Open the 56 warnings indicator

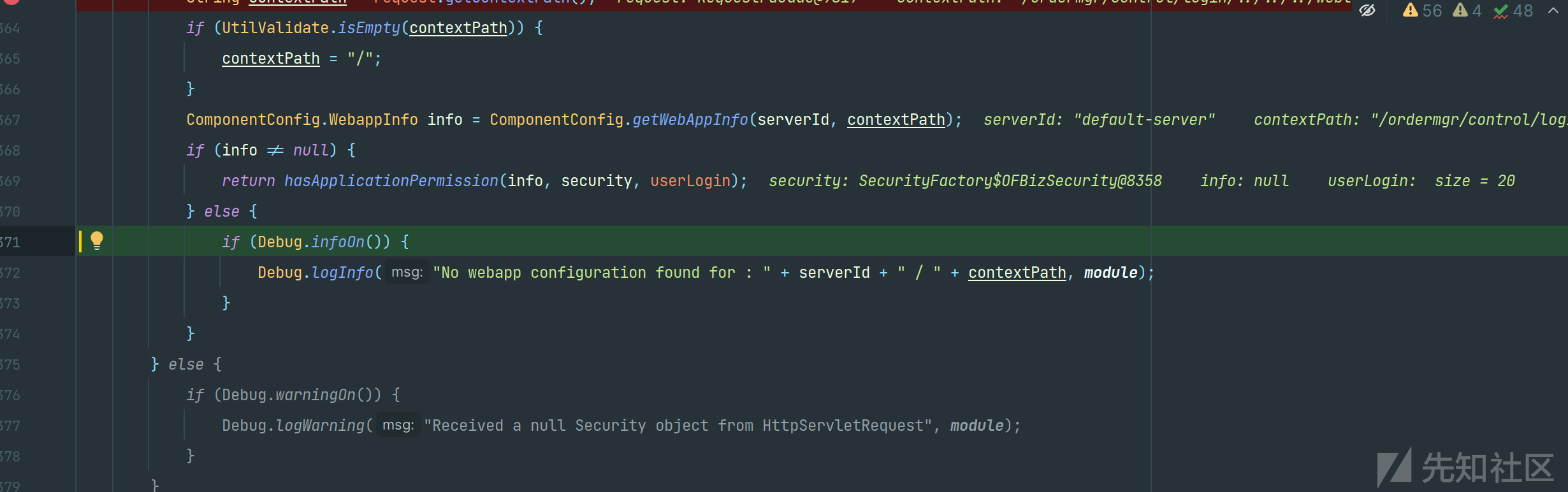tap(1422, 11)
